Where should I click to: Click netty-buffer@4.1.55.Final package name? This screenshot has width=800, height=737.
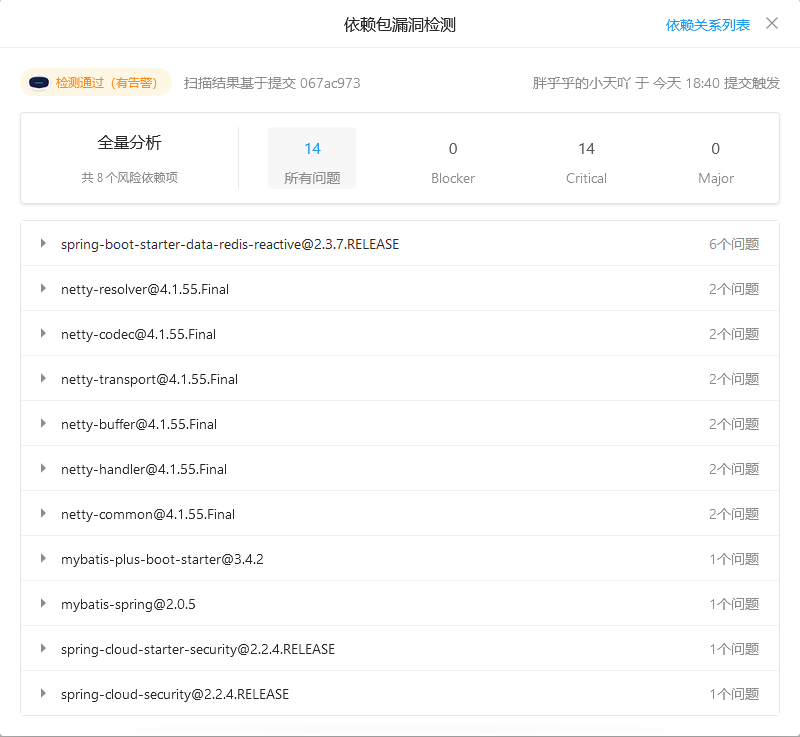(x=139, y=424)
